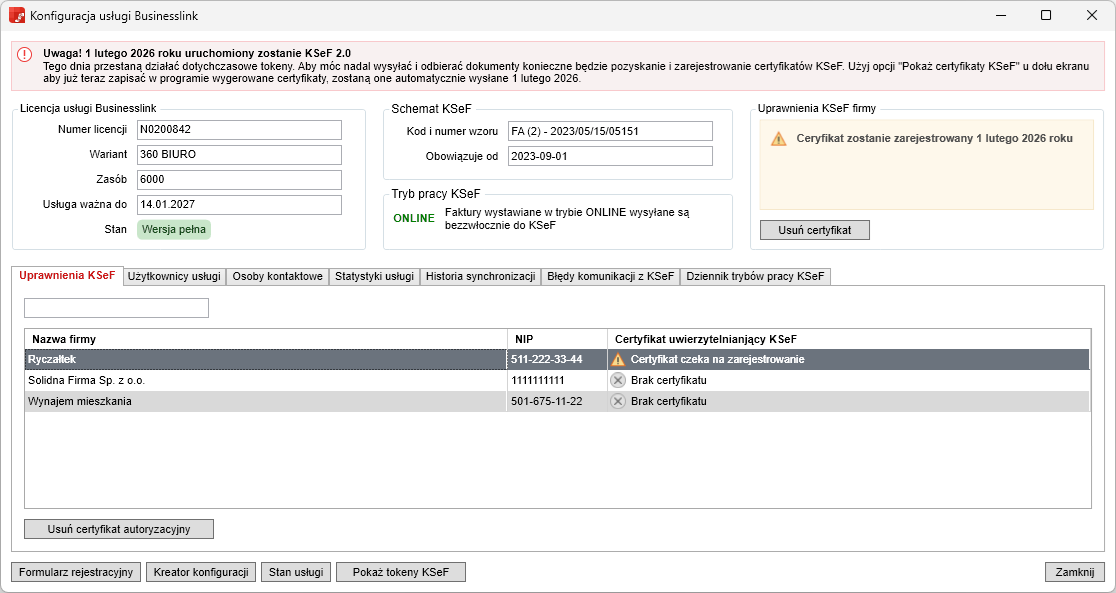Image resolution: width=1116 pixels, height=593 pixels.
Task: Sort by the Nazwa firmy column header
Action: pyautogui.click(x=265, y=339)
